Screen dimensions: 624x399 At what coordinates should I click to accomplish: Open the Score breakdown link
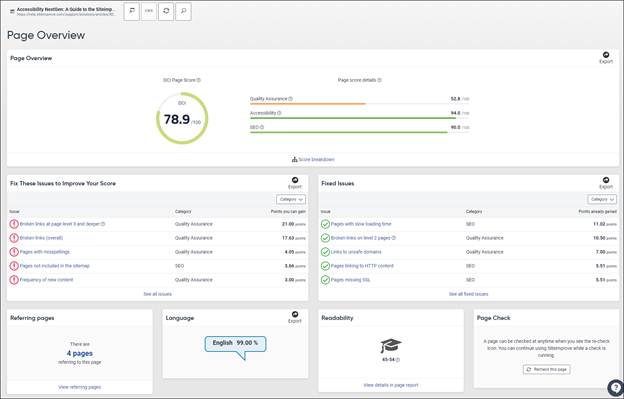pos(313,160)
